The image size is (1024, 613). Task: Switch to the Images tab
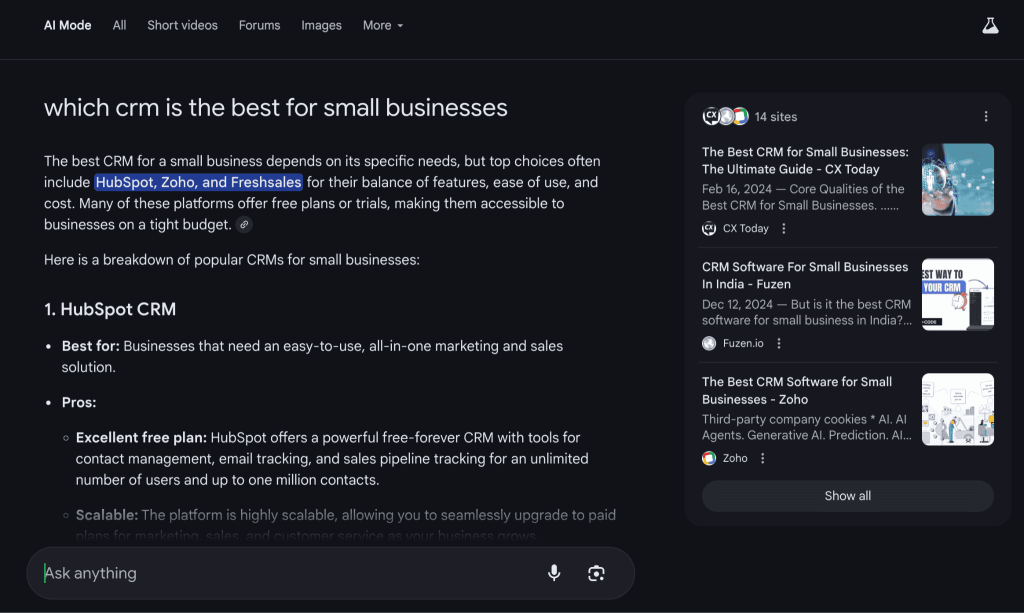321,25
